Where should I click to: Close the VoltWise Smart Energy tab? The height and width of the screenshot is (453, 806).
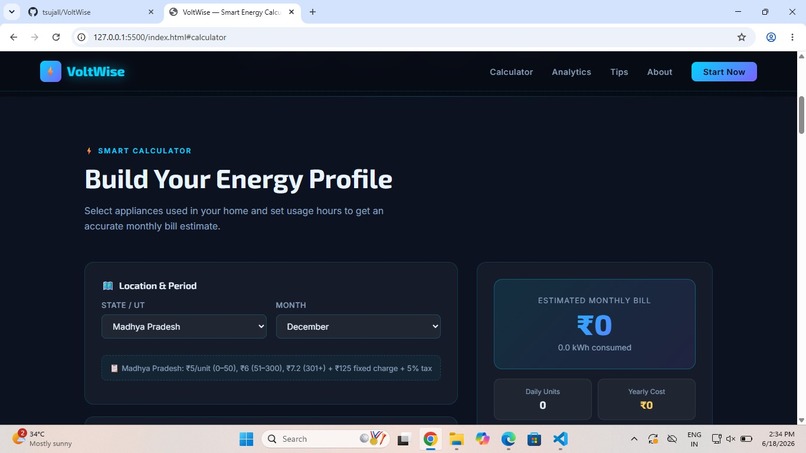tap(291, 12)
